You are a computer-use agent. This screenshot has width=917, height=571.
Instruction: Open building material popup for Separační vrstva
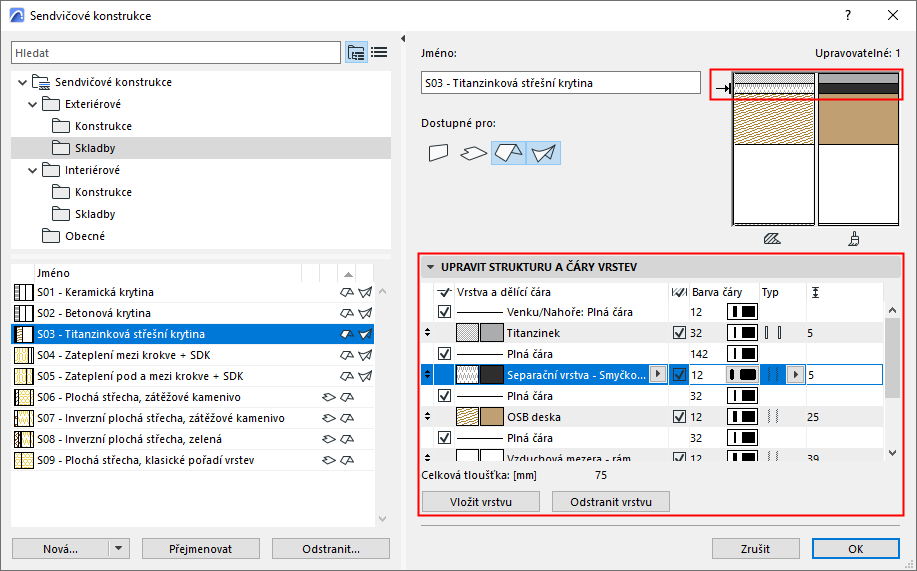click(658, 374)
